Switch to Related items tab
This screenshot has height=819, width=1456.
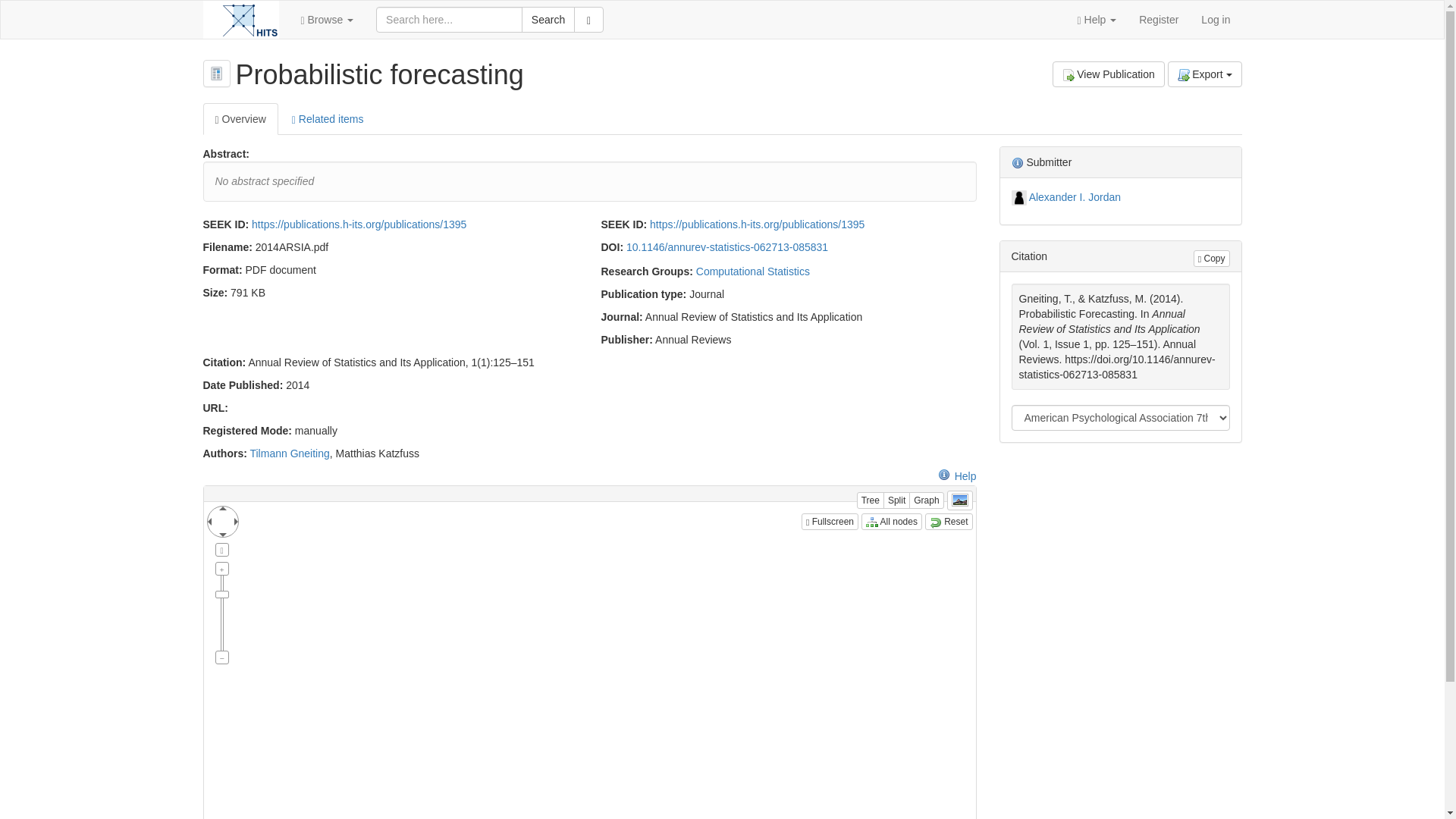pyautogui.click(x=328, y=119)
